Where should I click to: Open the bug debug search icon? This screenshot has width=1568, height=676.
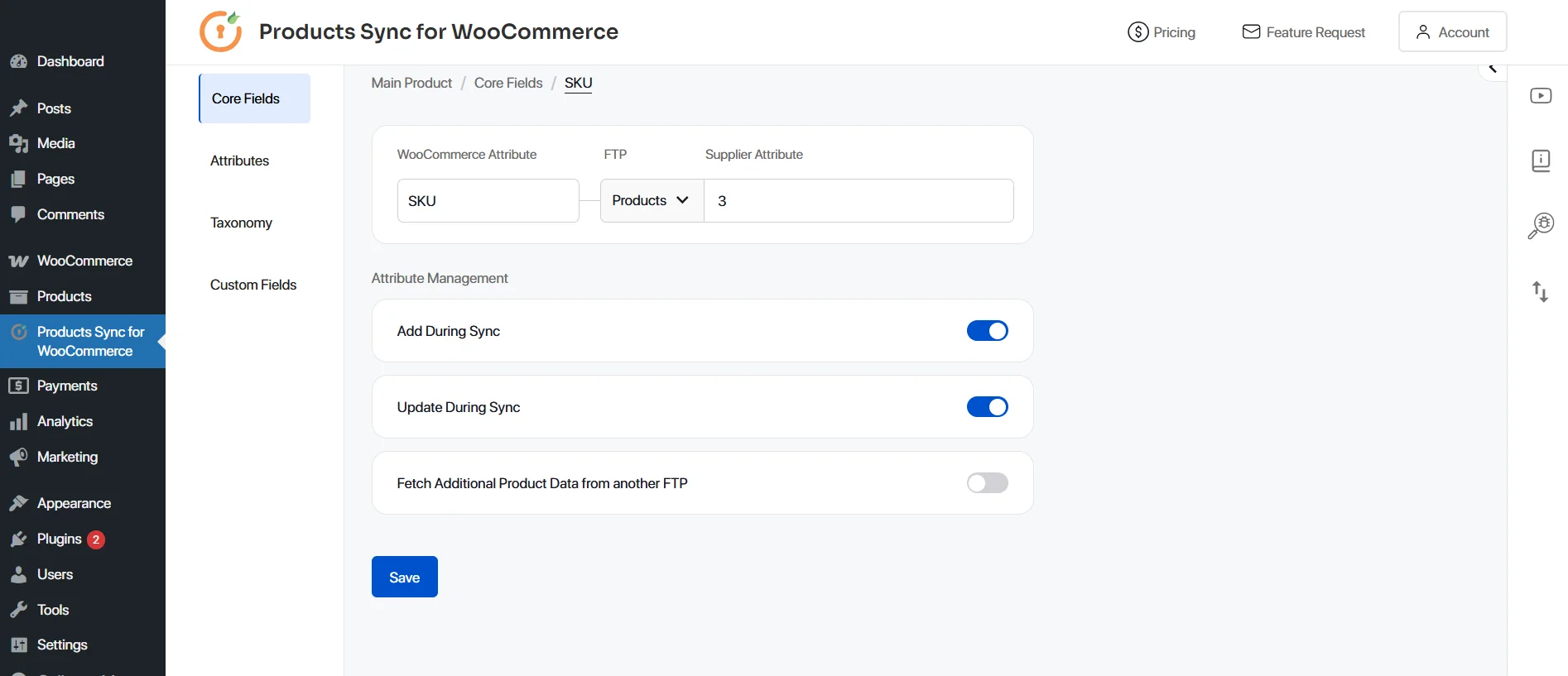tap(1541, 225)
